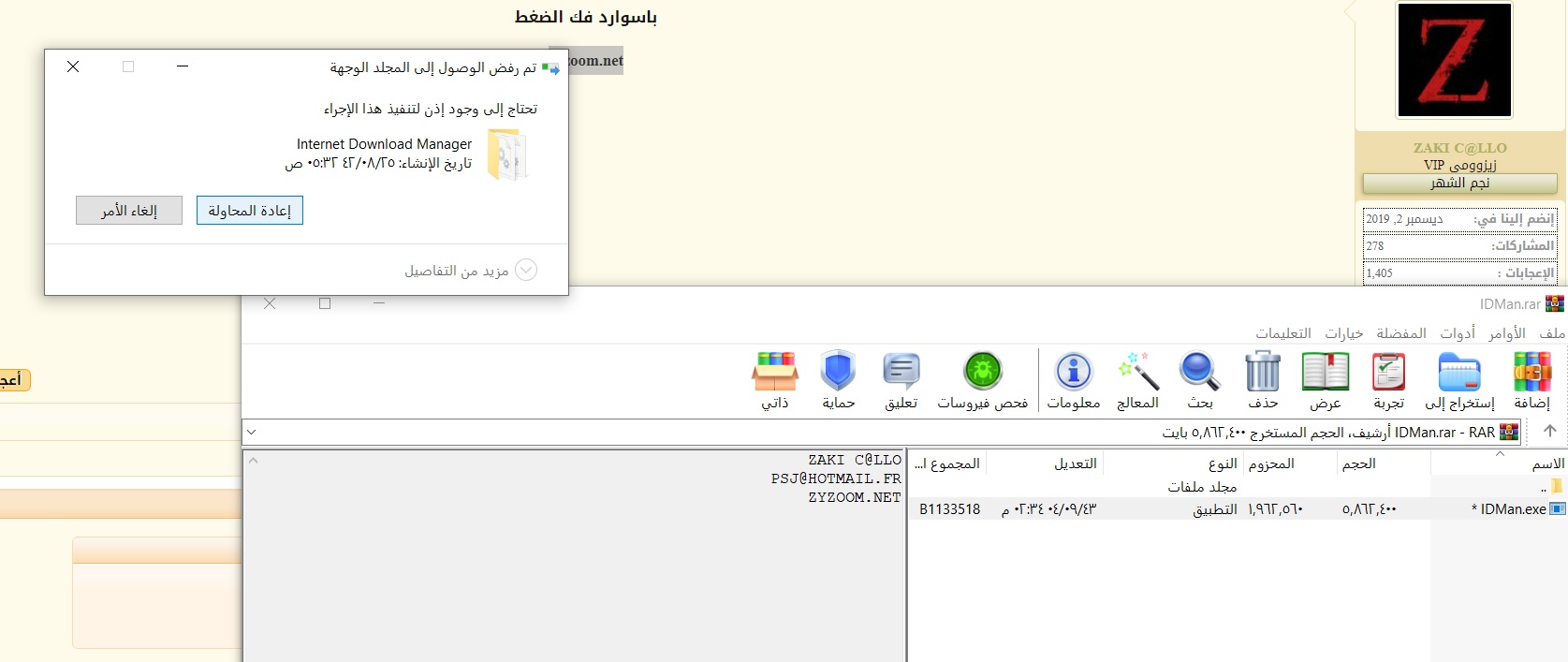Open the Favorites (المفضلة) menu
The image size is (1568, 662).
[1401, 333]
